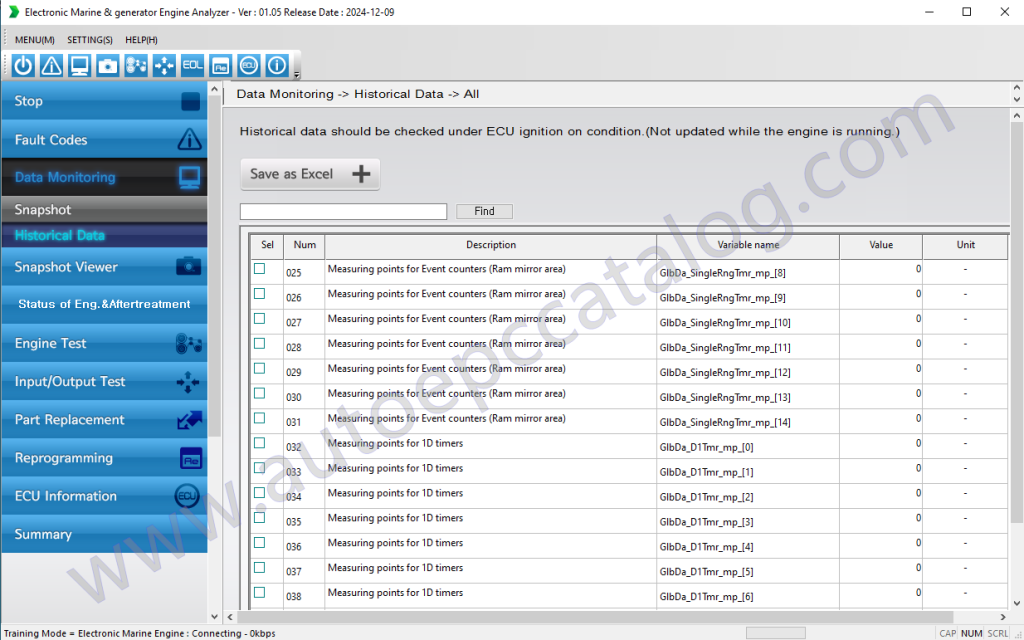This screenshot has height=640, width=1024.
Task: Open the SETTING(S) menu
Action: tap(89, 40)
